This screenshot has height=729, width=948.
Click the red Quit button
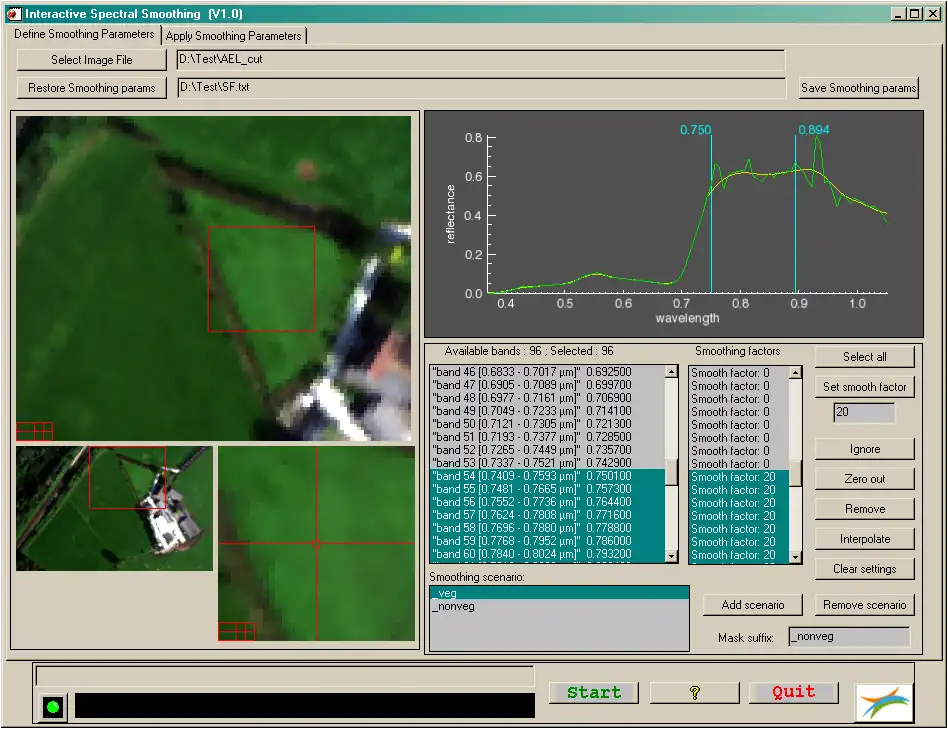tap(793, 693)
